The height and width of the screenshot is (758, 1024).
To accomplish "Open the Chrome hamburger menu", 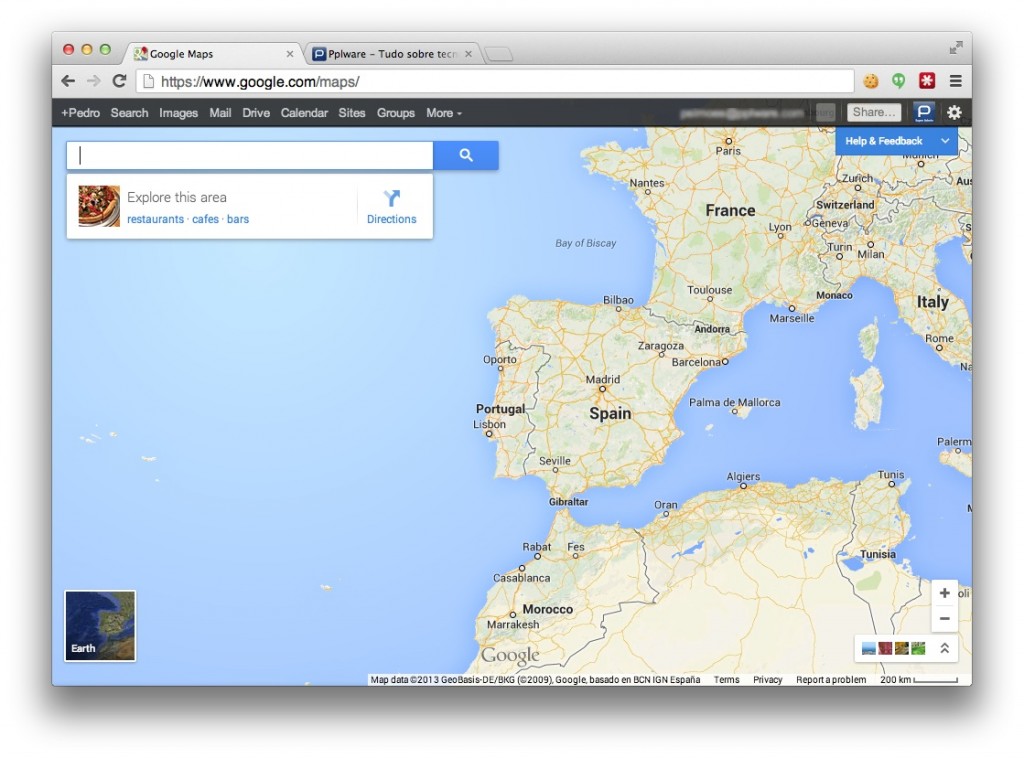I will point(955,81).
